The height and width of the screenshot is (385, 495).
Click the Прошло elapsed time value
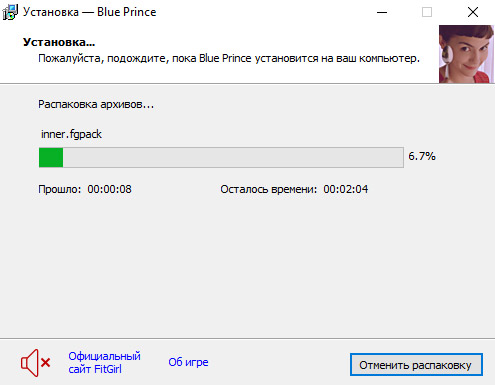[109, 189]
